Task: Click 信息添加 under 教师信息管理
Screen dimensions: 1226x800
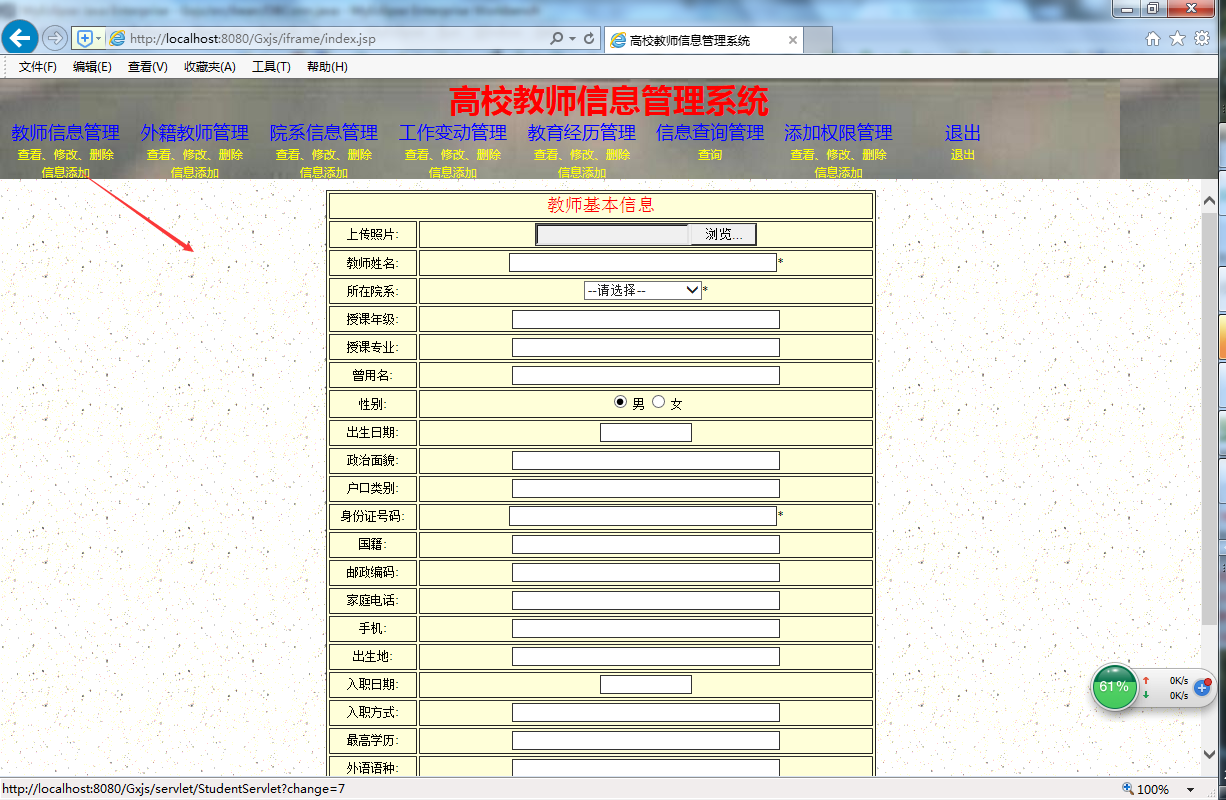Action: 65,172
